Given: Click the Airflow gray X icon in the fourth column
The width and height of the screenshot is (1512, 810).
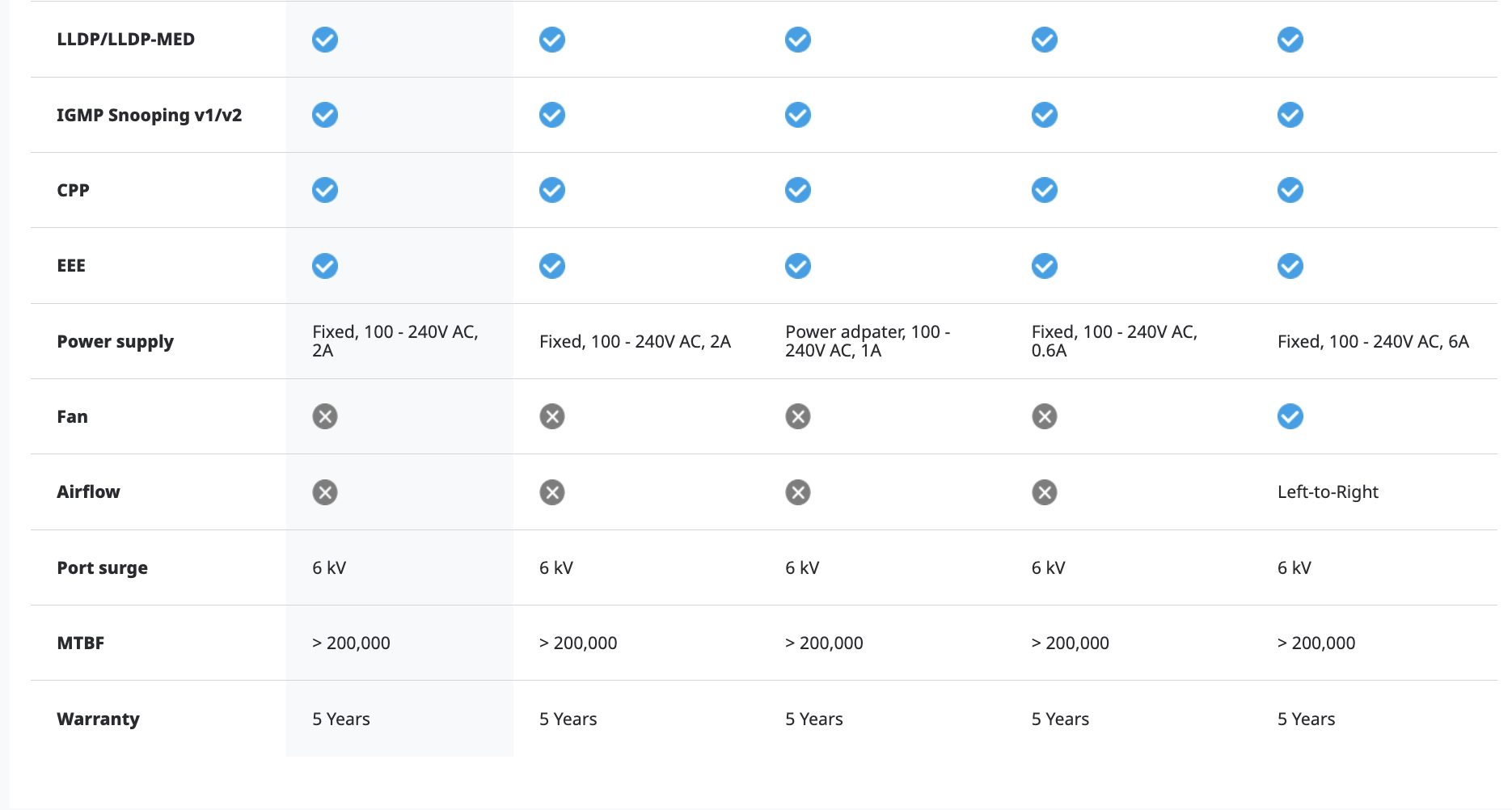Looking at the screenshot, I should pyautogui.click(x=1044, y=492).
